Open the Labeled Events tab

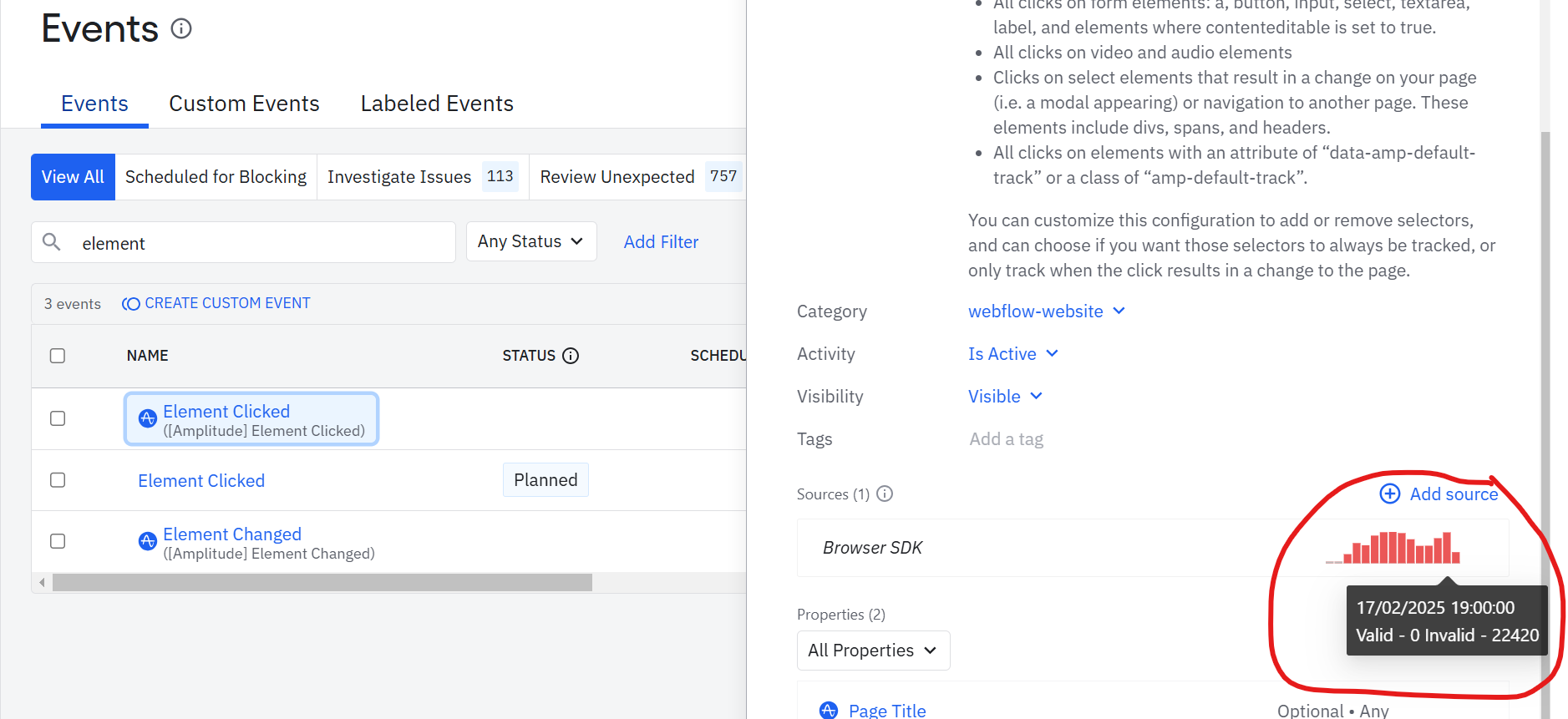point(437,104)
